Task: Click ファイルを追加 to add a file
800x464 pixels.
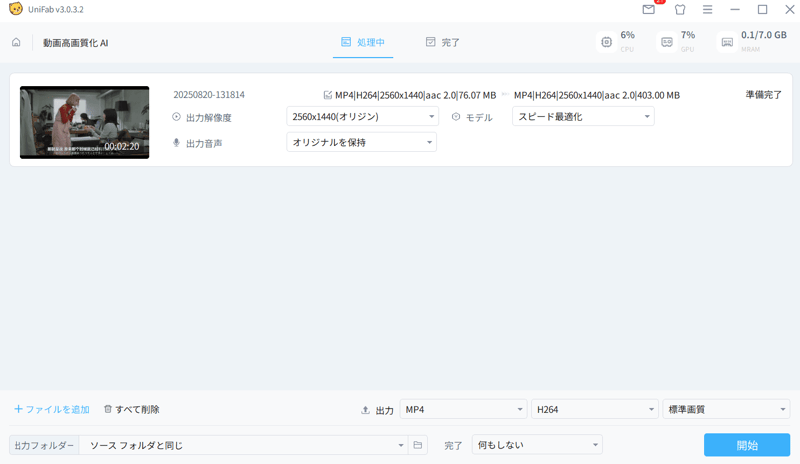Action: [52, 410]
